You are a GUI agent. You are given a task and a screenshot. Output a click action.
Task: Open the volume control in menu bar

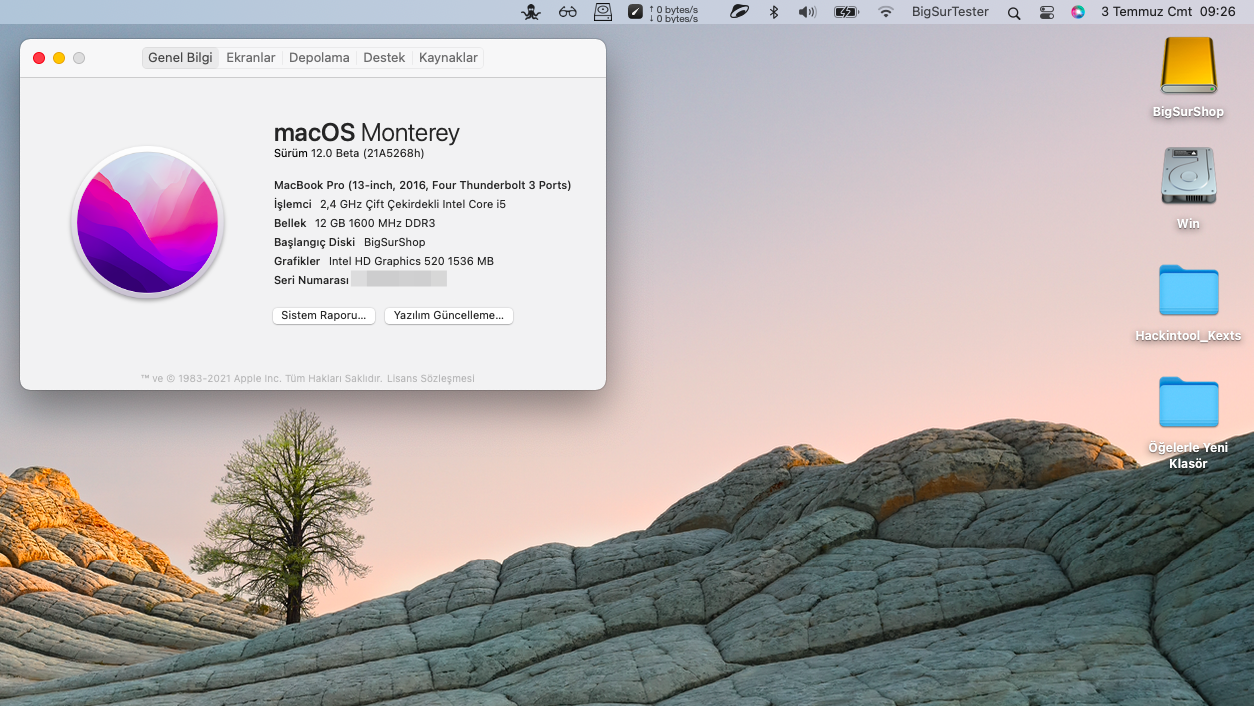807,12
